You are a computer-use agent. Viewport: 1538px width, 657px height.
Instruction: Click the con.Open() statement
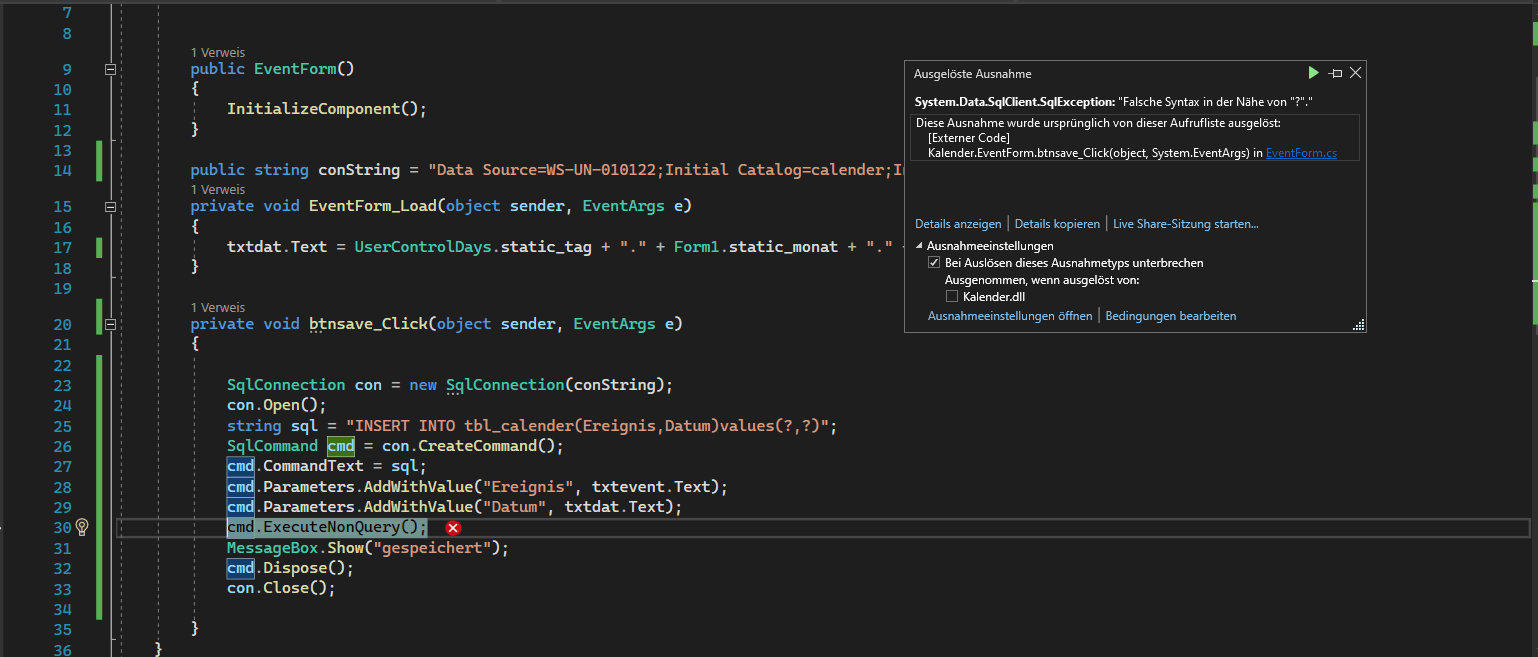click(277, 405)
